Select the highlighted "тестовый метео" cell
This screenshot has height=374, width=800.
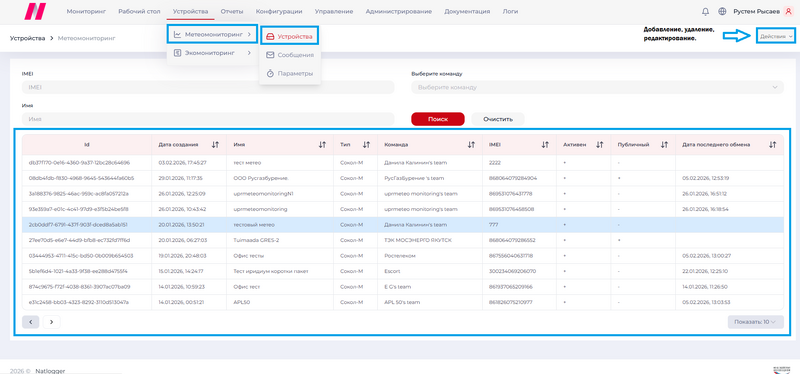pyautogui.click(x=280, y=225)
